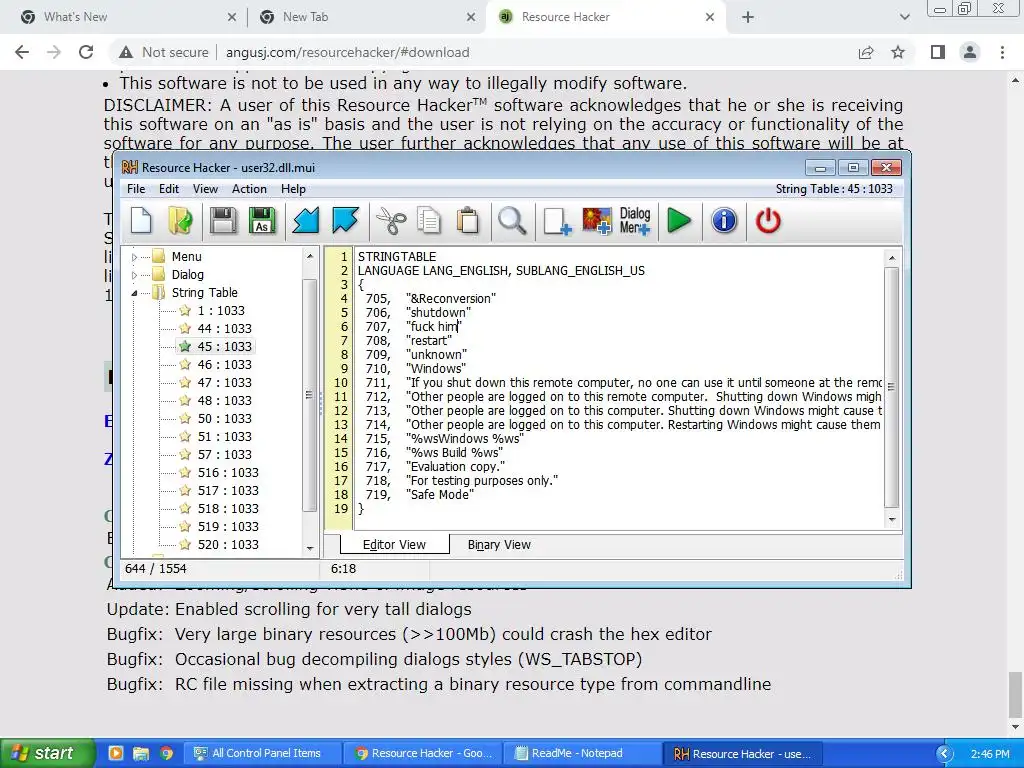Save the file with the floppy disk icon
The width and height of the screenshot is (1024, 768).
223,220
